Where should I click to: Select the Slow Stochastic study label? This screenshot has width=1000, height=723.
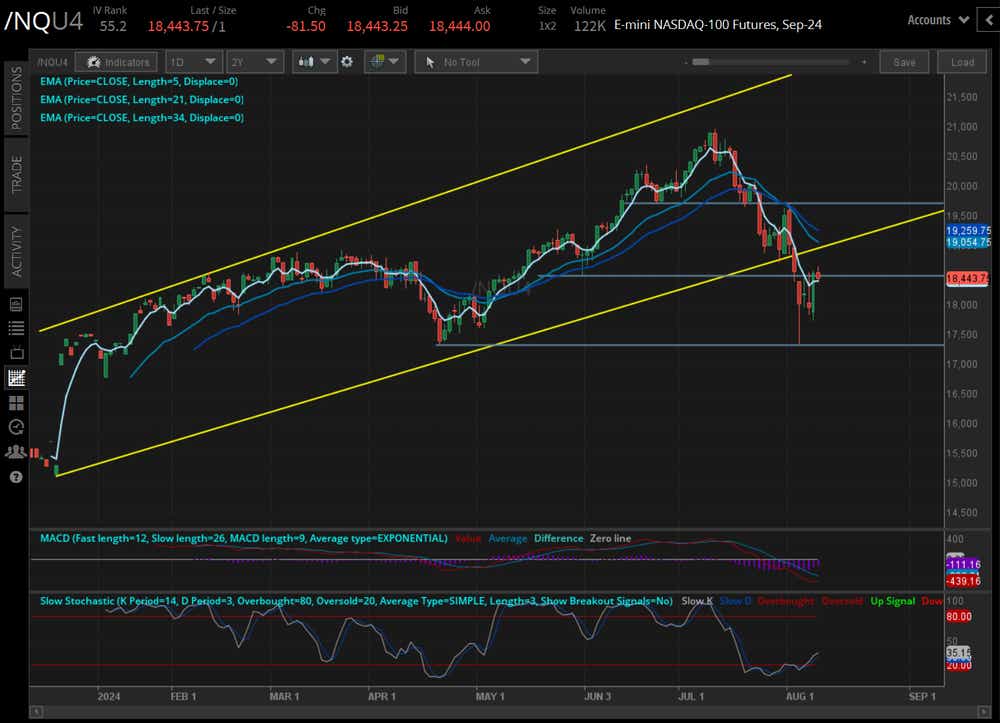(356, 601)
